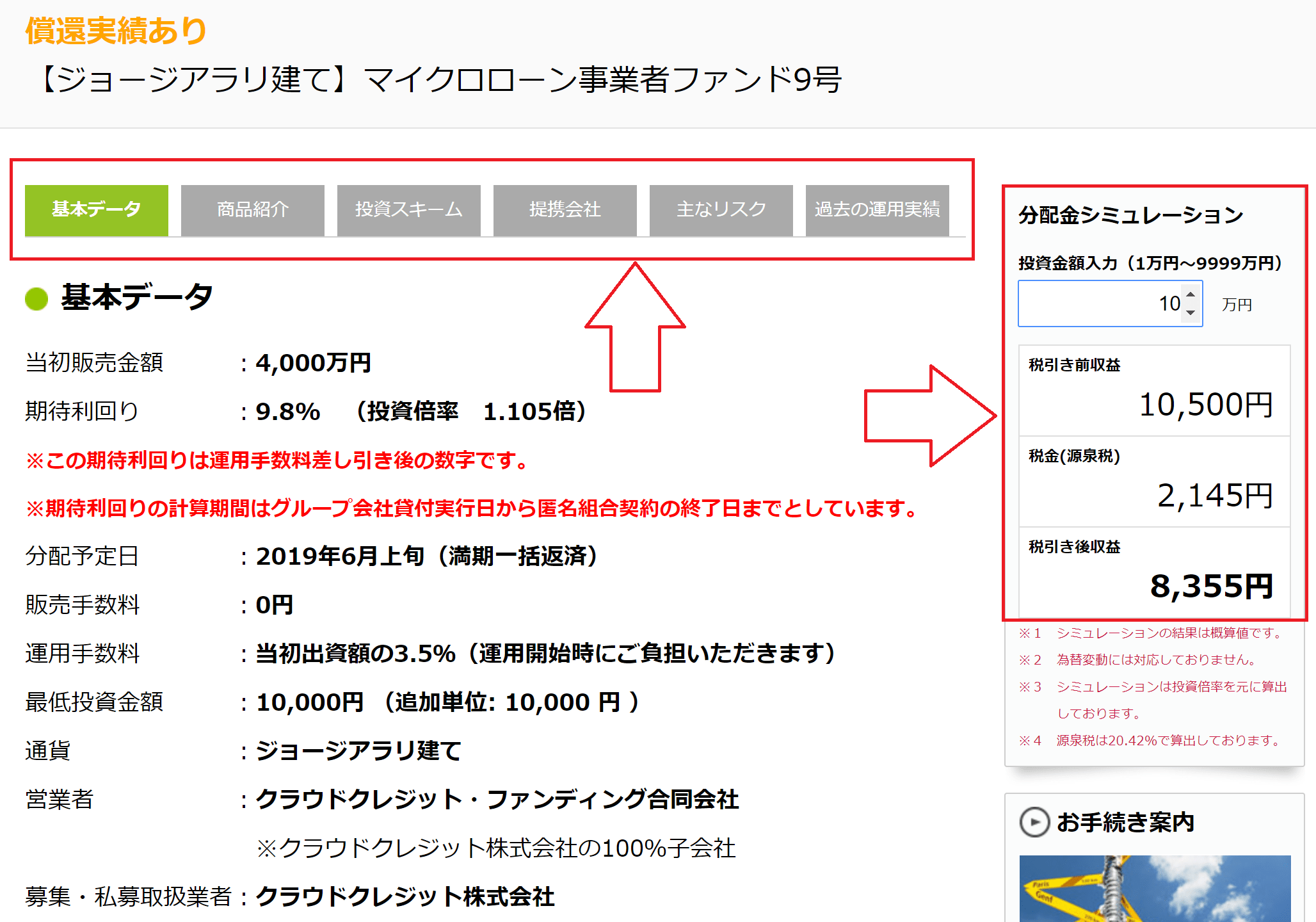Click the 最低投資金額 value 10,000円

[309, 702]
